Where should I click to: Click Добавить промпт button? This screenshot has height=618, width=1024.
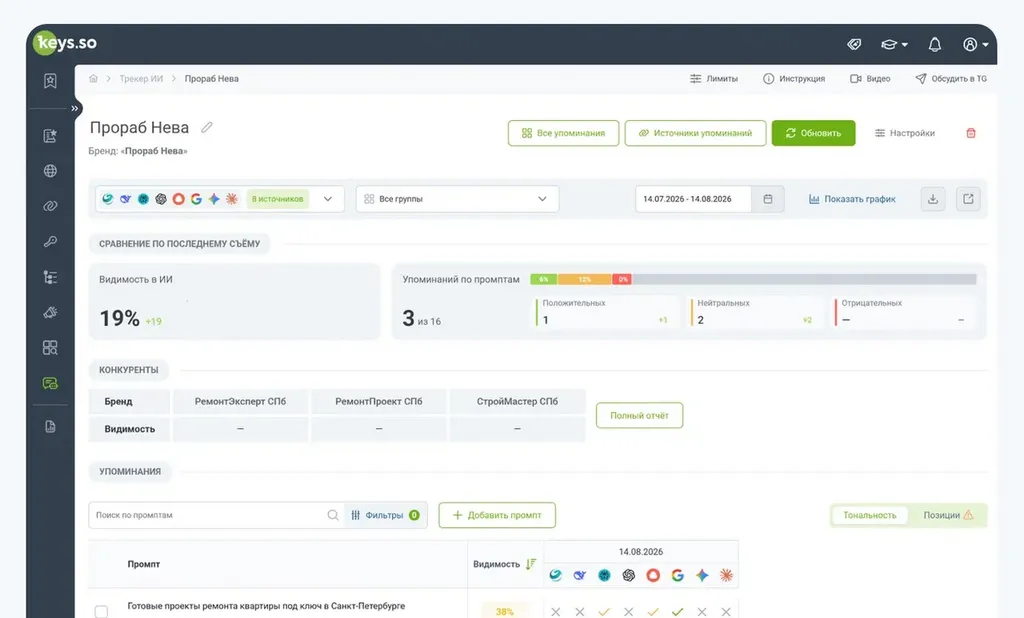point(497,515)
